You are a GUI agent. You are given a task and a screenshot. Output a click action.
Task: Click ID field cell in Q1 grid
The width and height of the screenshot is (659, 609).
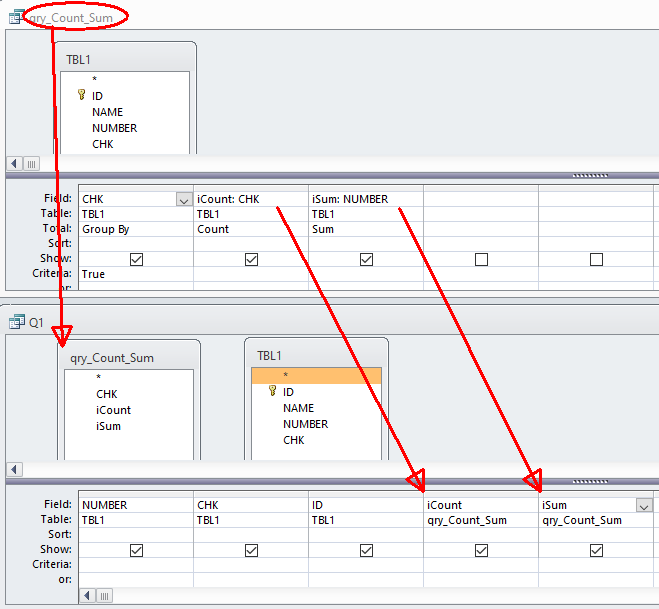(x=366, y=505)
